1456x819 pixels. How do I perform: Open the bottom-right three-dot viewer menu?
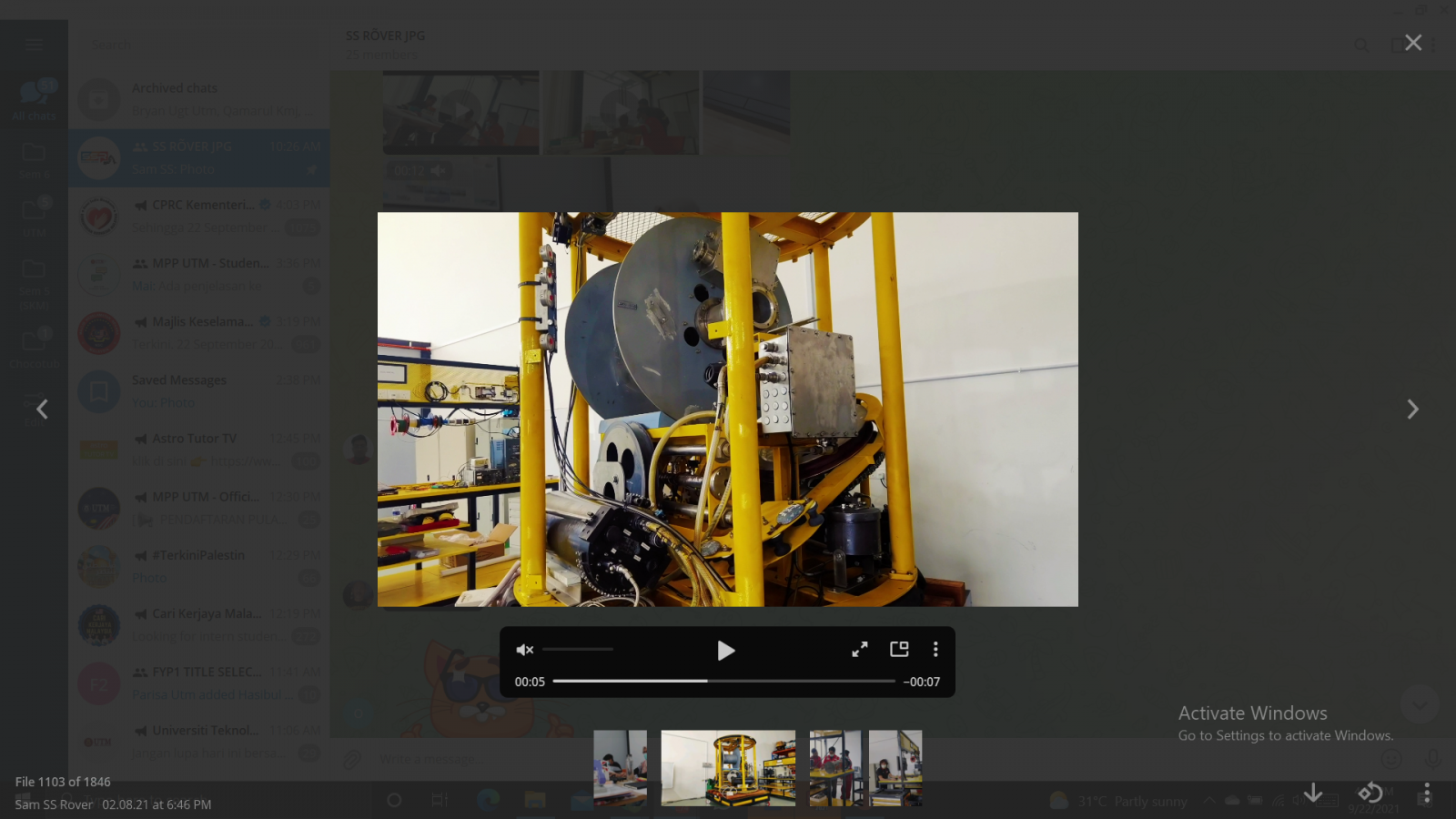click(1427, 793)
